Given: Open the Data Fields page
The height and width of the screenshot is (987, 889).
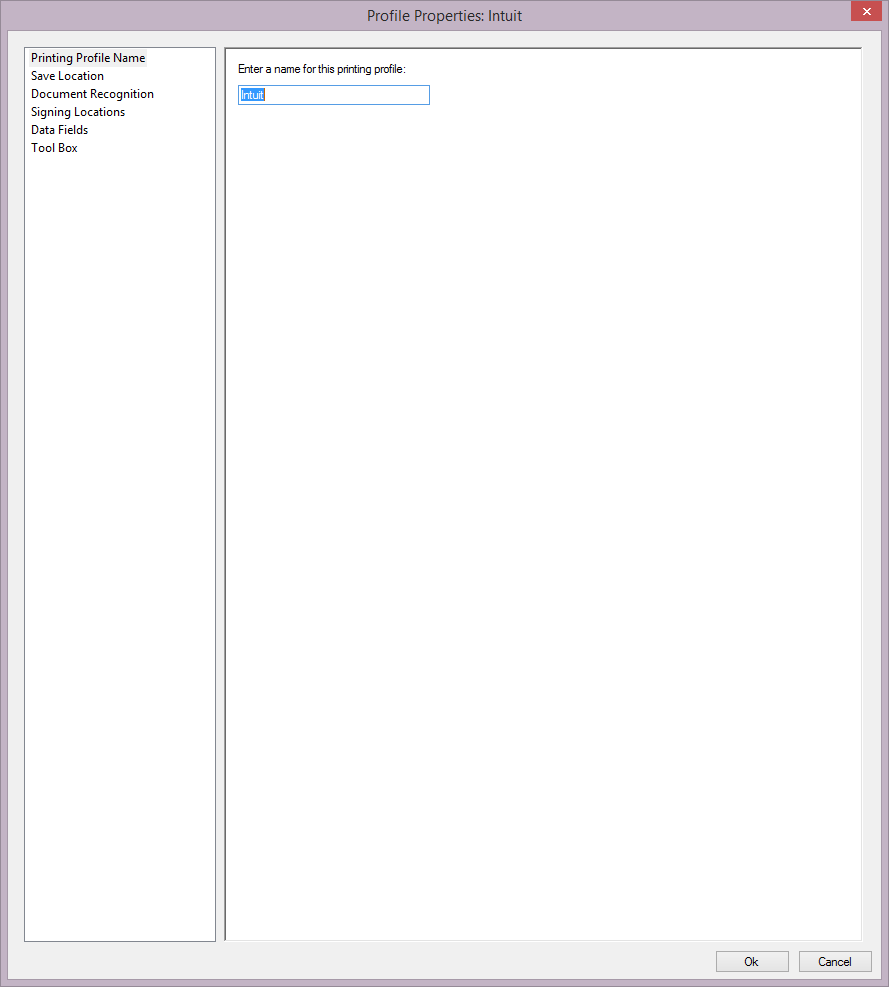Looking at the screenshot, I should click(x=59, y=130).
